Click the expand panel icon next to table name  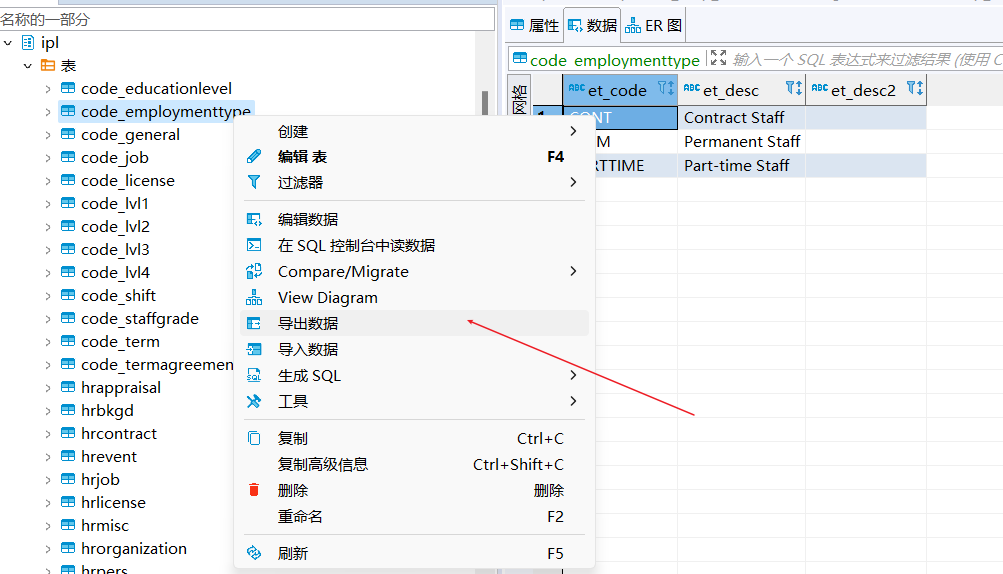click(x=718, y=58)
